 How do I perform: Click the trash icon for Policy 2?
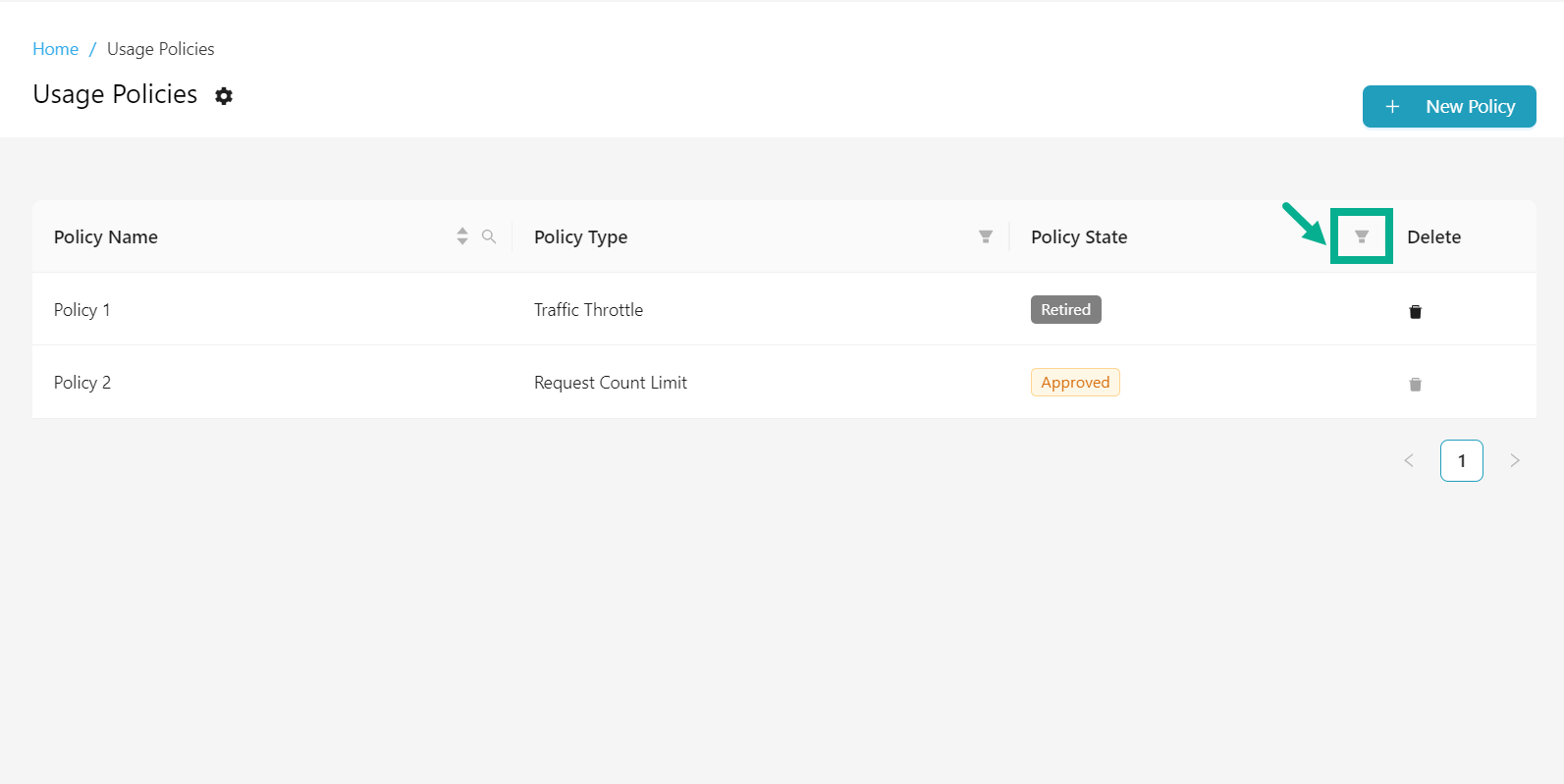point(1415,385)
